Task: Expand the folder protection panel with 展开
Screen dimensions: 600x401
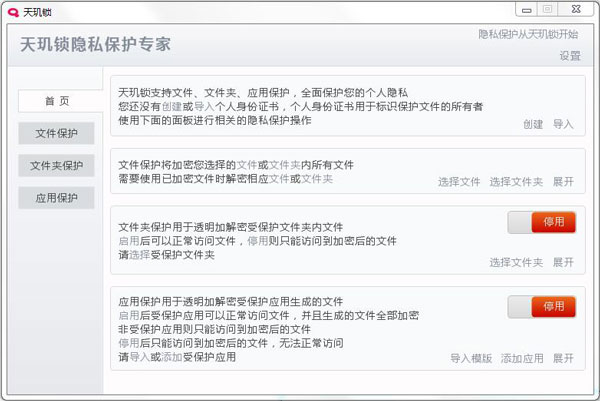Action: click(563, 262)
